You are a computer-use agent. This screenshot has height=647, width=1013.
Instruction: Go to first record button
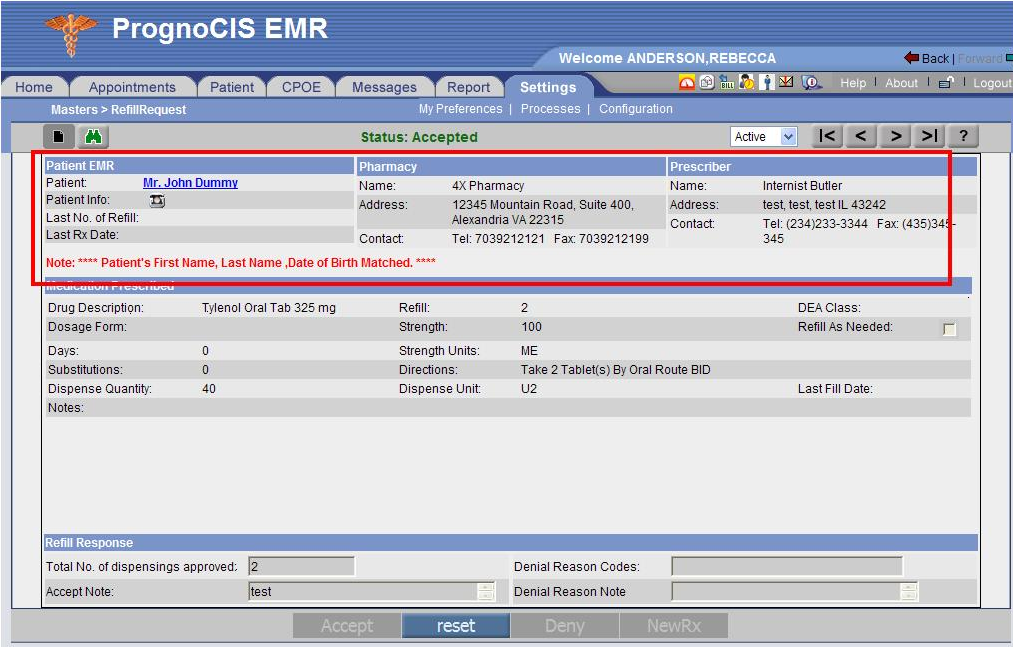(x=827, y=136)
